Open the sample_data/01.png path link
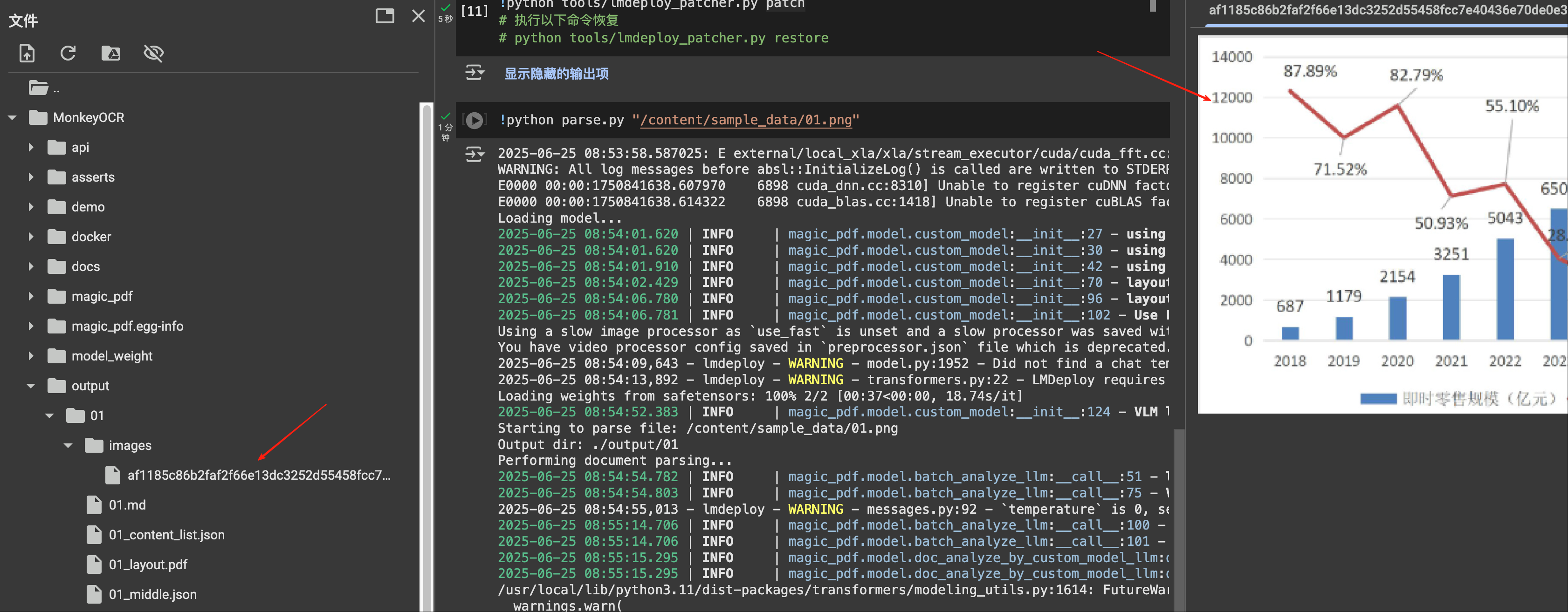 [x=746, y=120]
